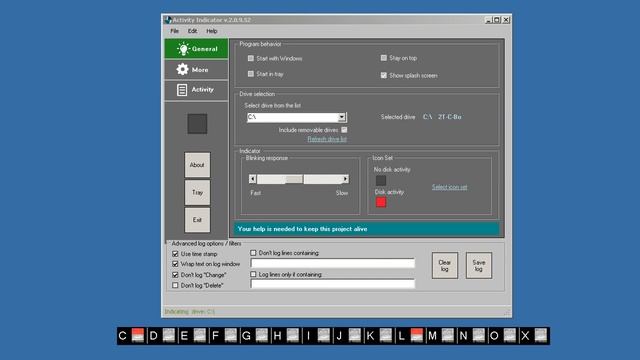Click drive C indicator icon in strip
Image resolution: width=640 pixels, height=360 pixels.
click(138, 336)
